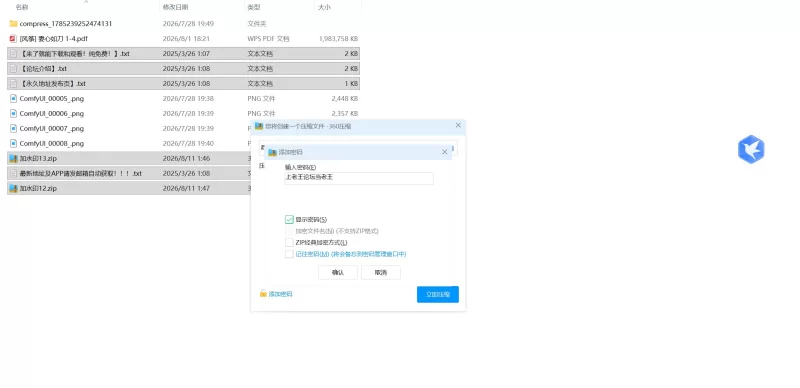Cancel the 添加密码 dialog with 取消

point(381,273)
